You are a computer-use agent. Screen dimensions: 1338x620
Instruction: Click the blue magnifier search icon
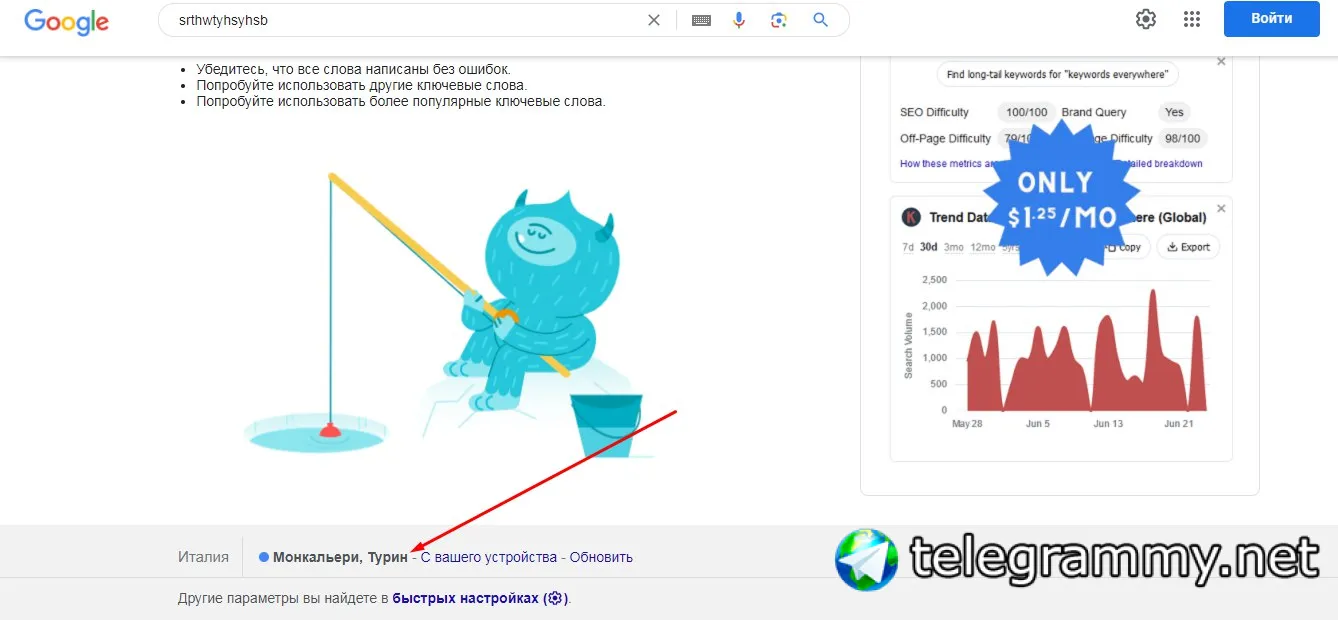click(x=820, y=20)
